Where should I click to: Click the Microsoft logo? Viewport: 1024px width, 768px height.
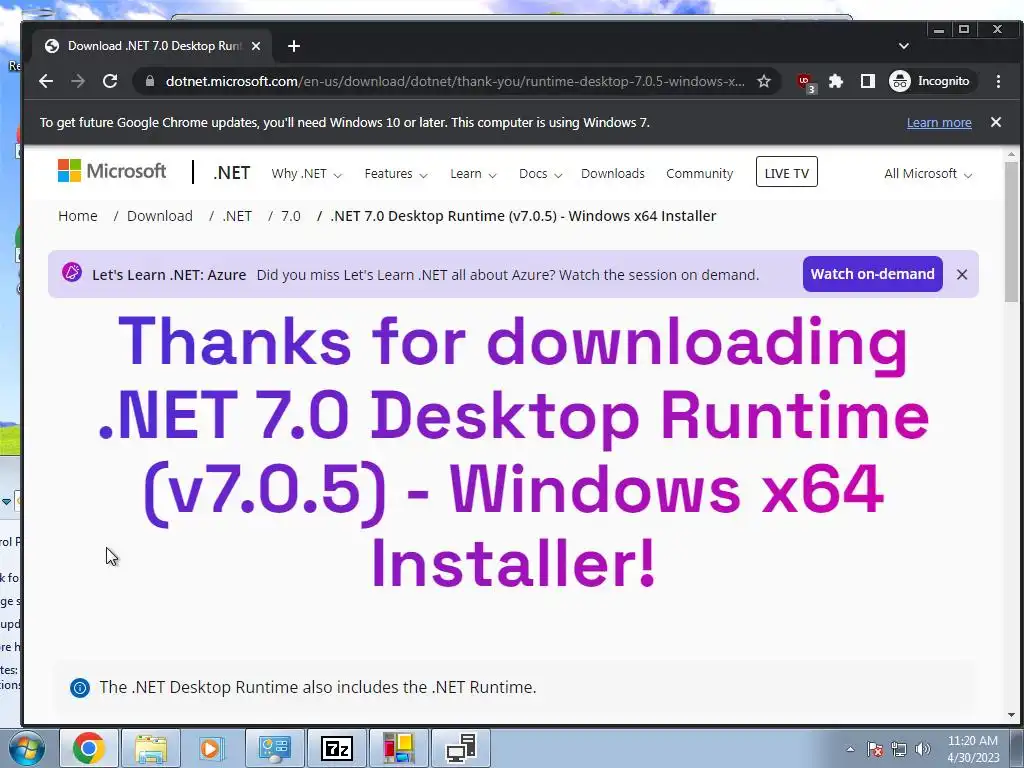(x=112, y=171)
